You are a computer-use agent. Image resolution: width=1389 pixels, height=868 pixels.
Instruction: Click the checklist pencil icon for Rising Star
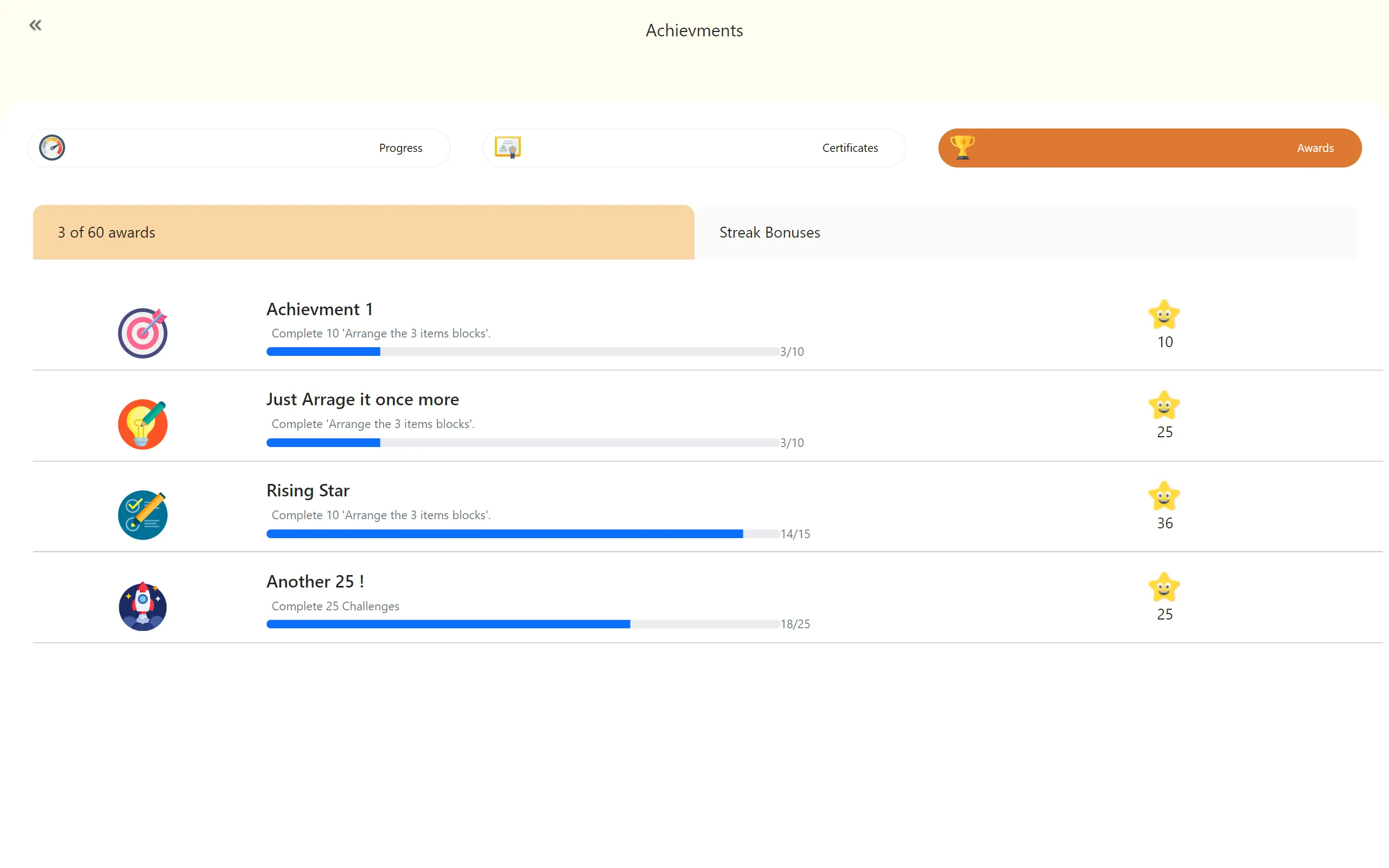[143, 515]
